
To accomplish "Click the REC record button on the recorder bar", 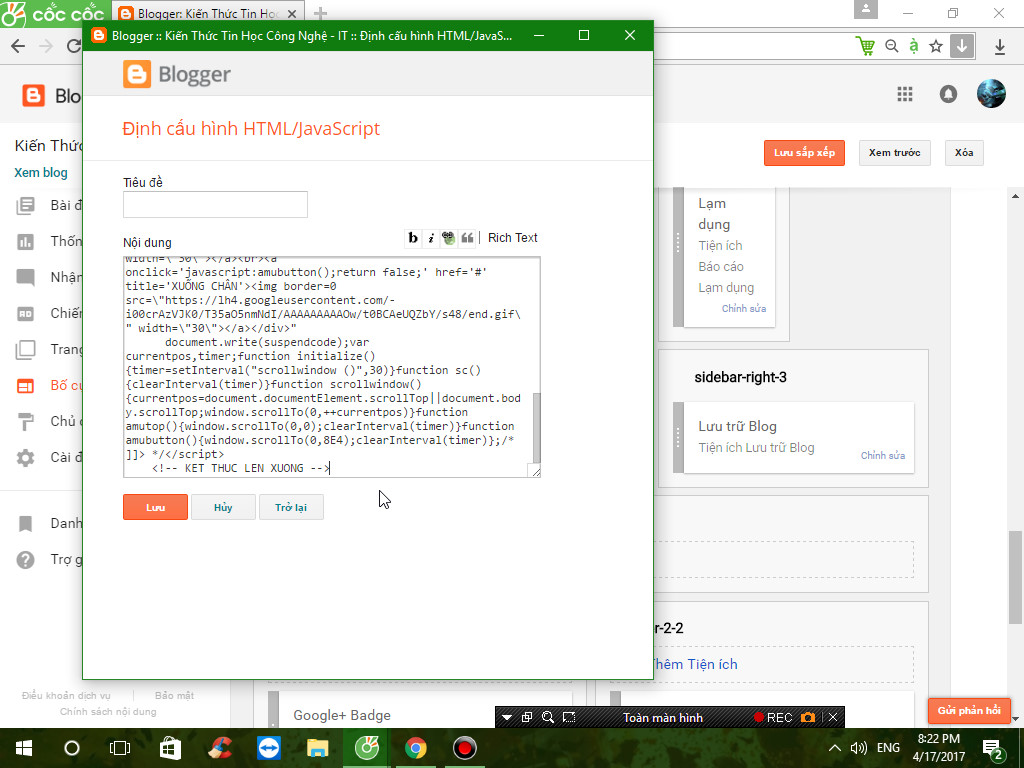I will point(773,718).
